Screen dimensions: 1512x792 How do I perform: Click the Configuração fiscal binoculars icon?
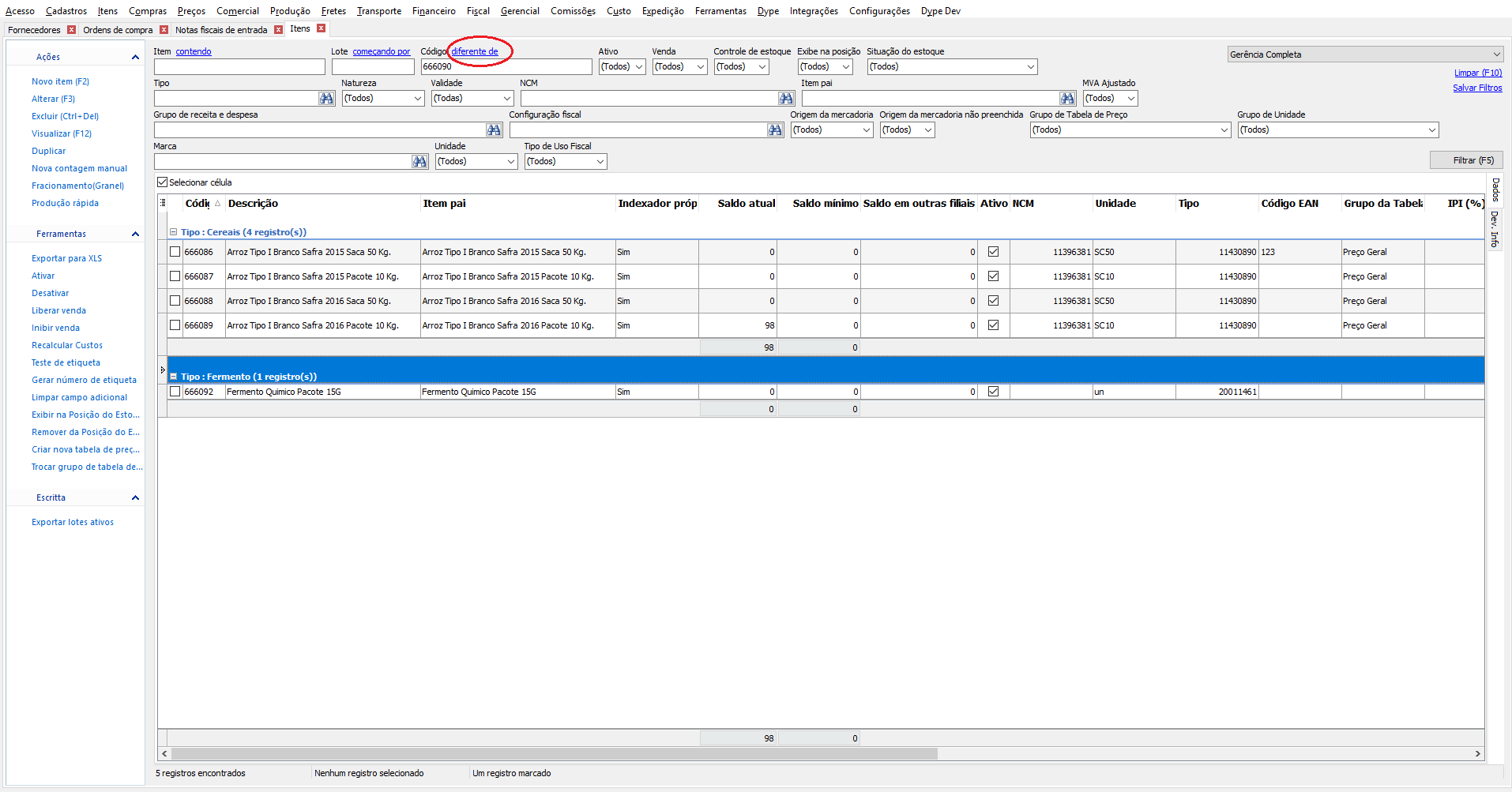776,129
